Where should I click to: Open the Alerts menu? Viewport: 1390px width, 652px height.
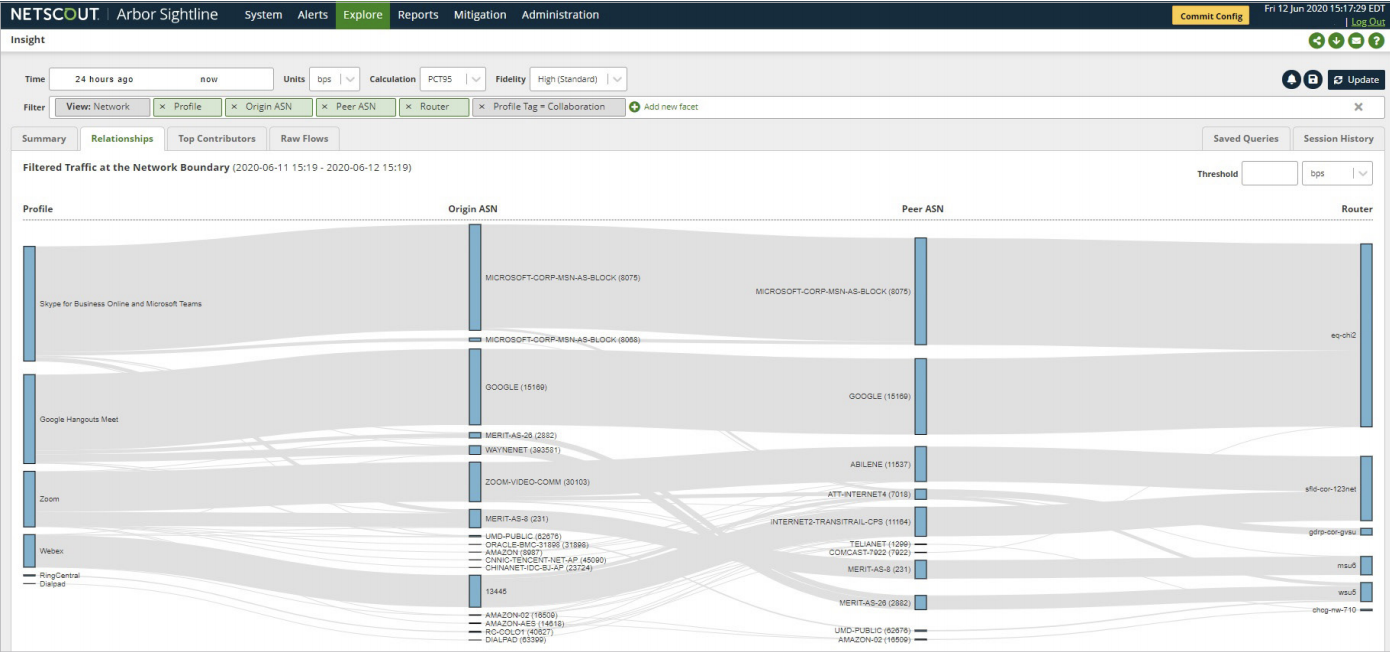pos(312,15)
